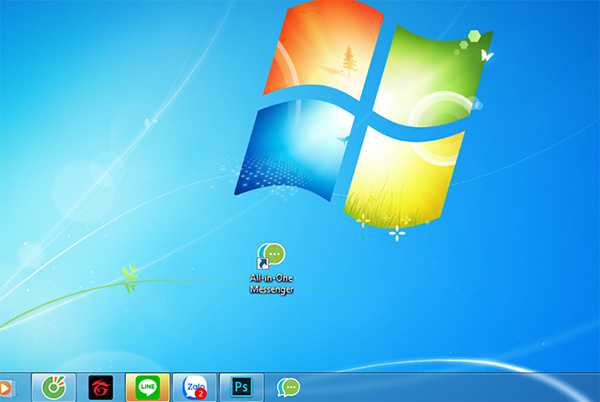Screen dimensions: 600x402
Task: Click the white flower below Windows logo
Action: click(x=398, y=235)
